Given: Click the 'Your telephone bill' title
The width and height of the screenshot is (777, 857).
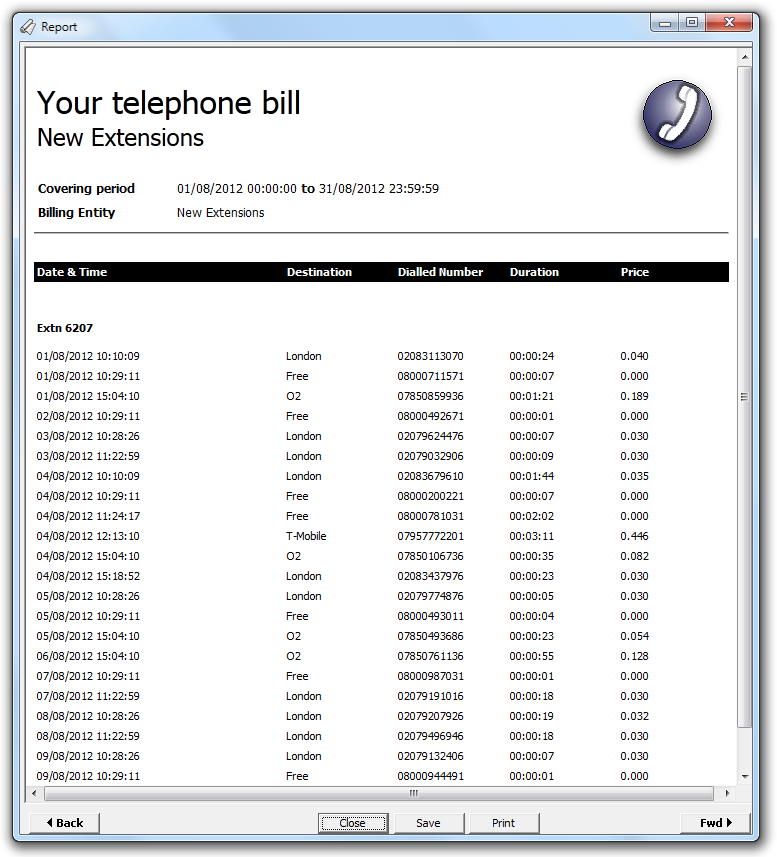Looking at the screenshot, I should pyautogui.click(x=168, y=103).
